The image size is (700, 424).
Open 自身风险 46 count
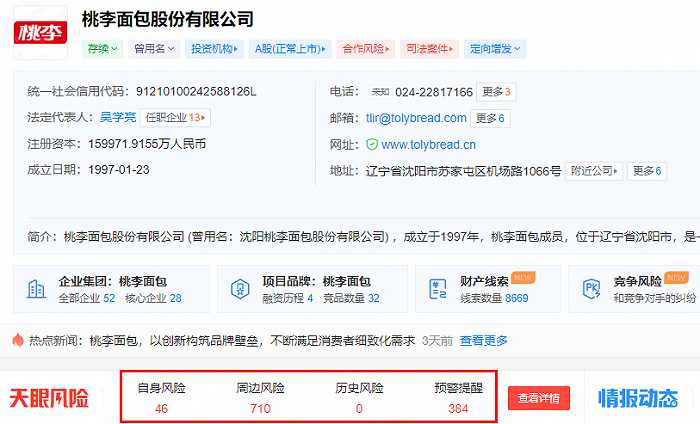161,408
